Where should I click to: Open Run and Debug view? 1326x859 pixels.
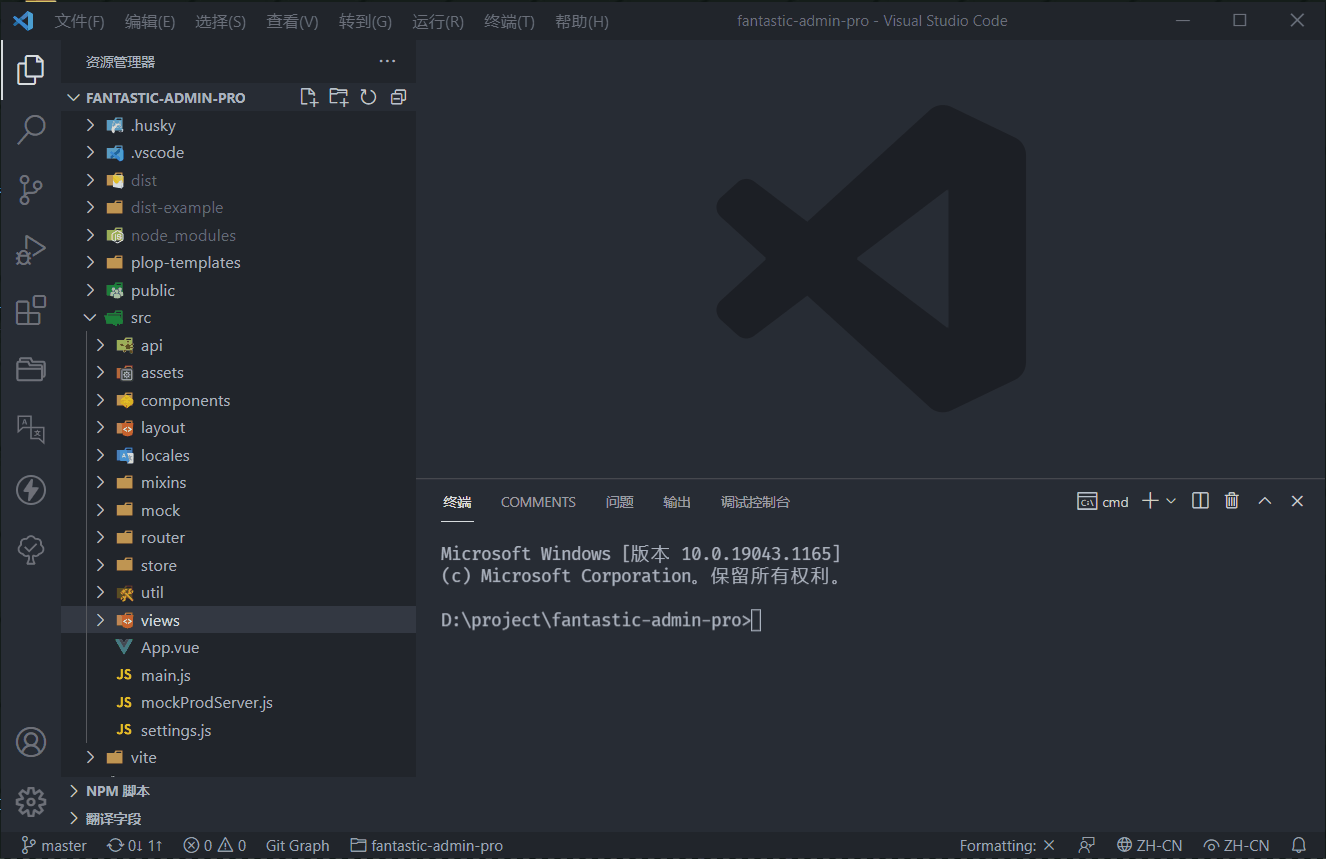coord(31,250)
